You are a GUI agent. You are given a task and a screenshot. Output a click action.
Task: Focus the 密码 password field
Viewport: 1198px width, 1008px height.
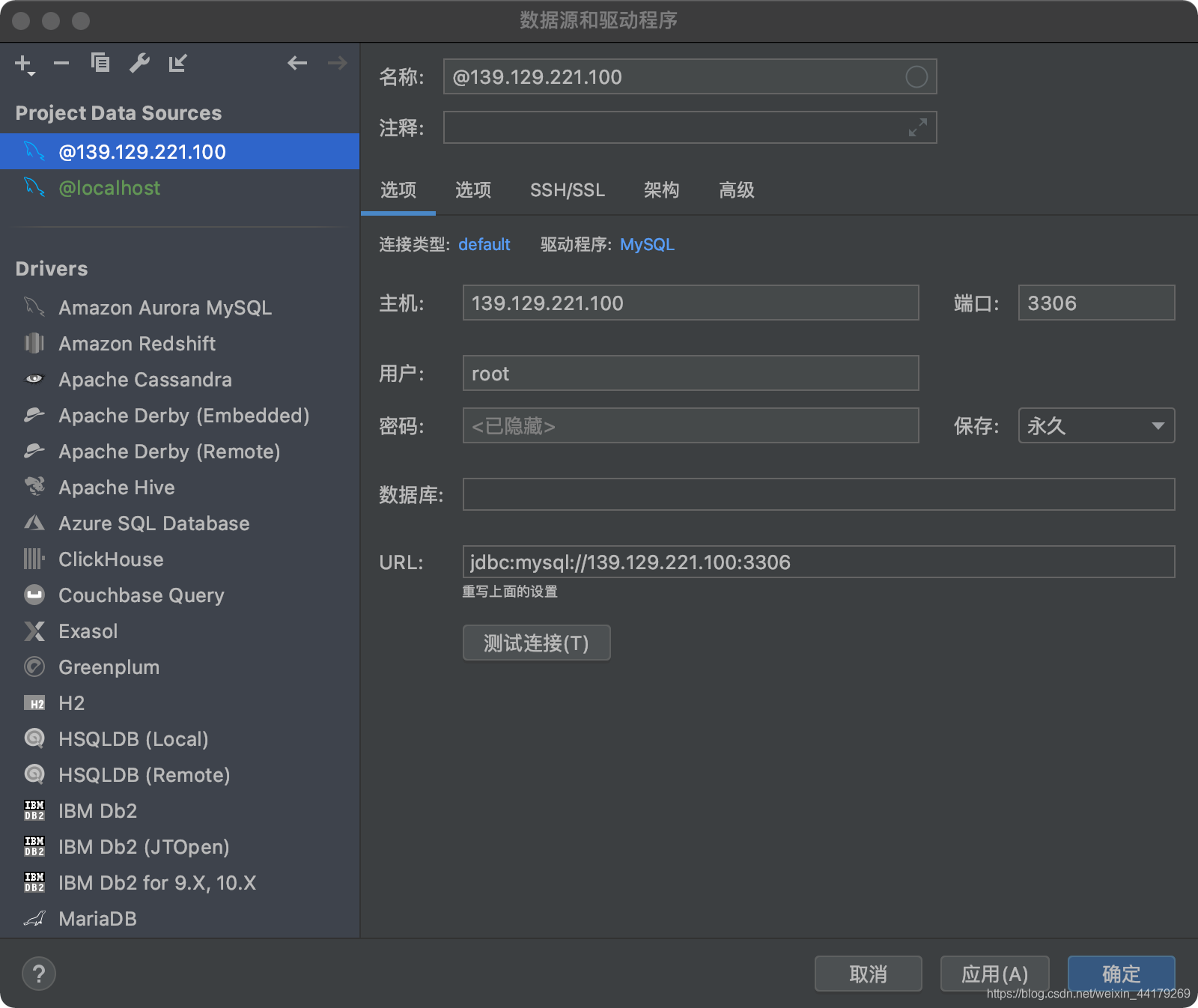(x=690, y=425)
